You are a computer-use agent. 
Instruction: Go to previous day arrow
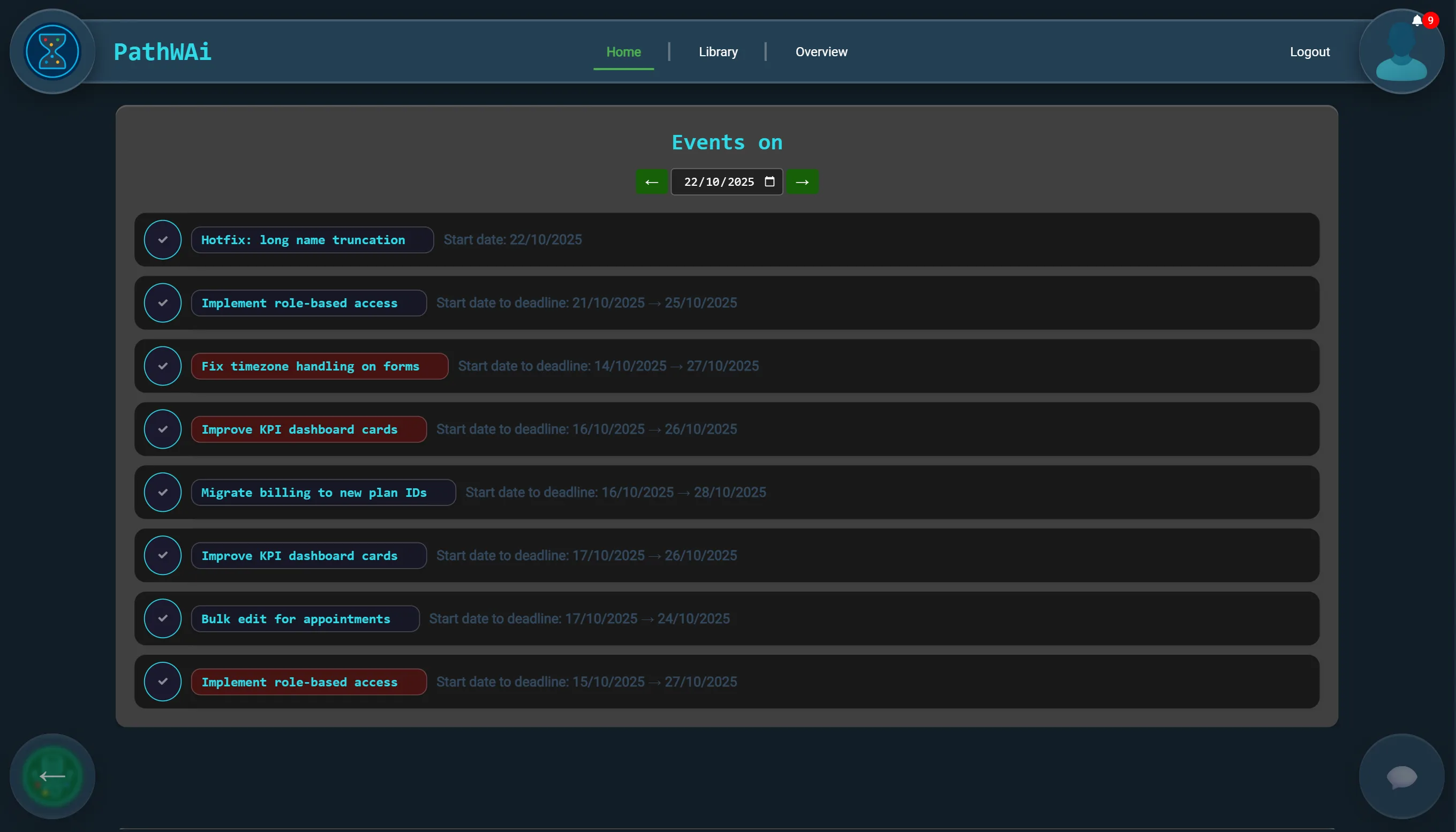click(x=652, y=181)
